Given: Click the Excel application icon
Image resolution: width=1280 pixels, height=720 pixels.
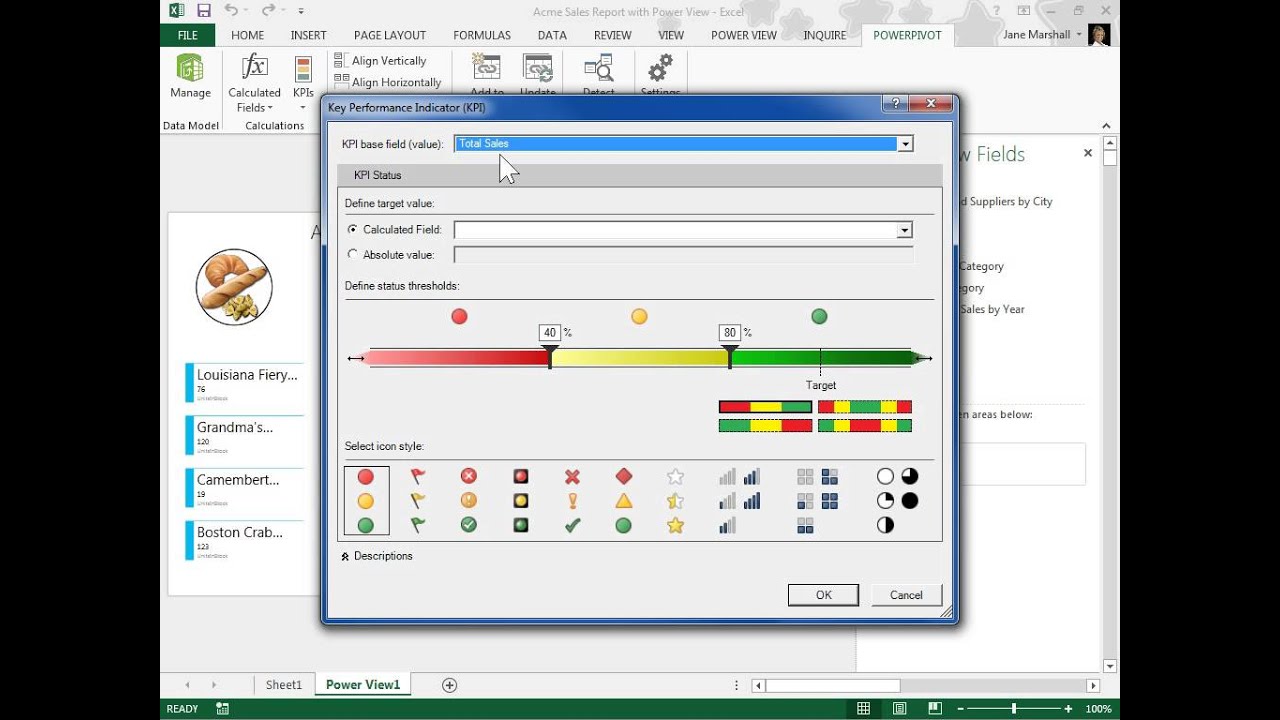Looking at the screenshot, I should click(176, 11).
